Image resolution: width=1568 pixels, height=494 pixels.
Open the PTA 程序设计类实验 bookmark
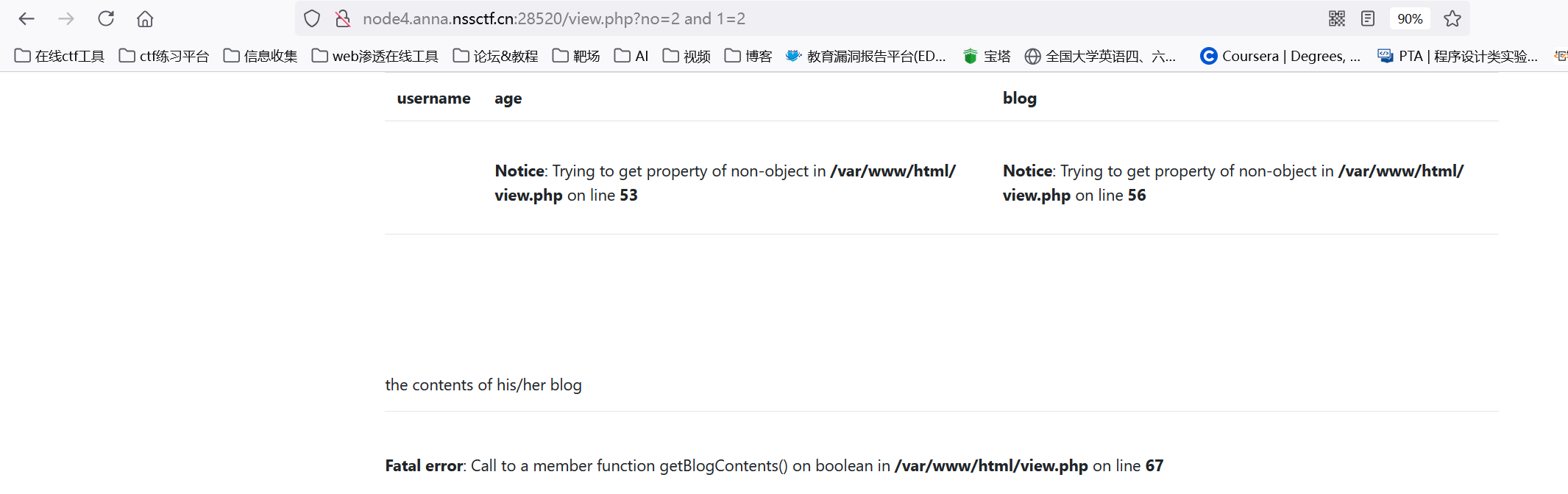[x=1458, y=57]
